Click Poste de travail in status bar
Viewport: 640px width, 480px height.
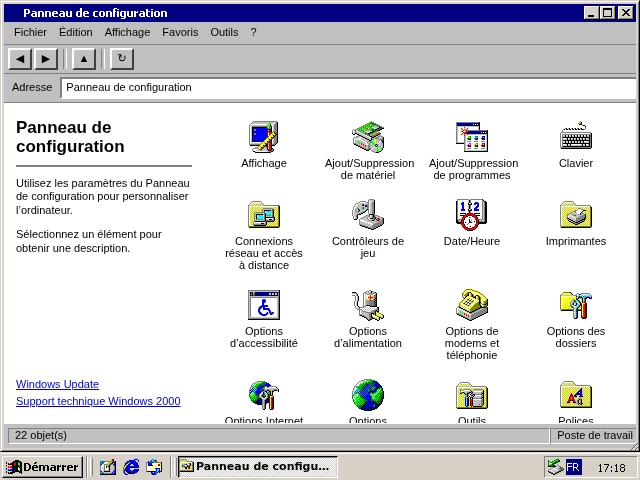(x=595, y=436)
